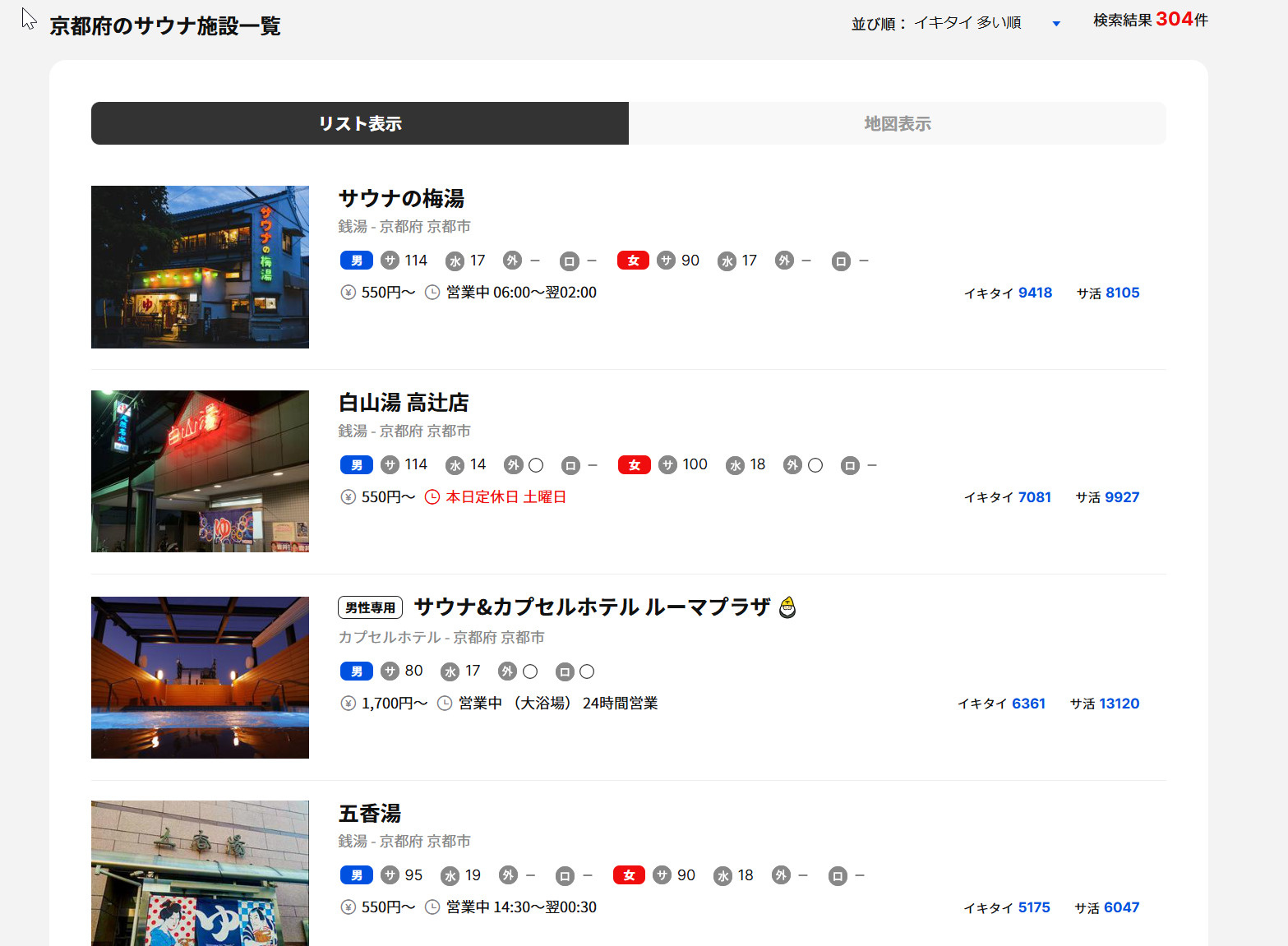The width and height of the screenshot is (1288, 946).
Task: Click the サウナの梅湯 neon building thumbnail
Action: pyautogui.click(x=200, y=267)
